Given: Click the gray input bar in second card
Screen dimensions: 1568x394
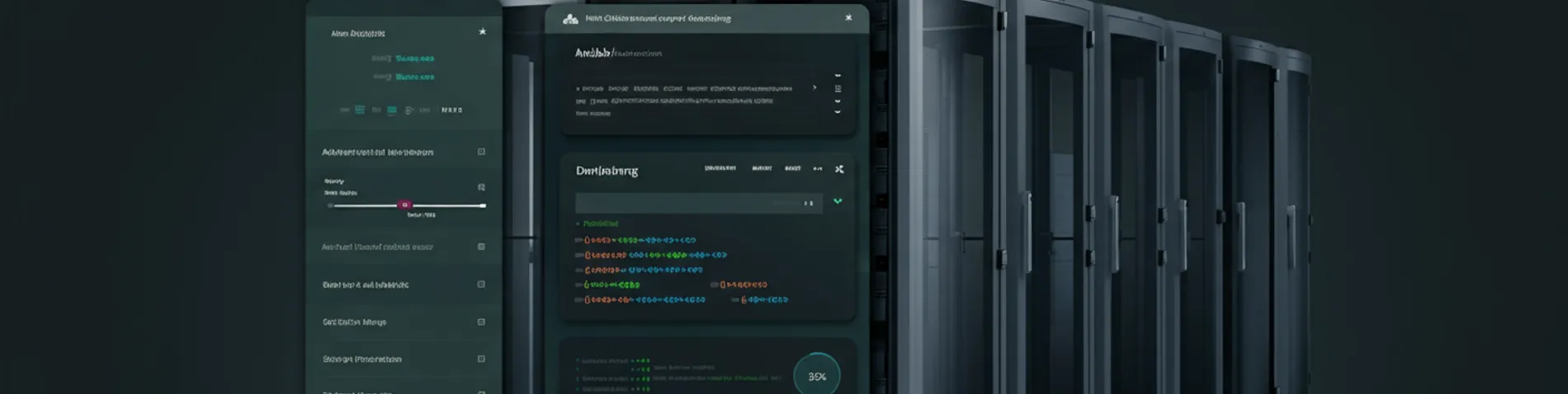Looking at the screenshot, I should pyautogui.click(x=699, y=203).
